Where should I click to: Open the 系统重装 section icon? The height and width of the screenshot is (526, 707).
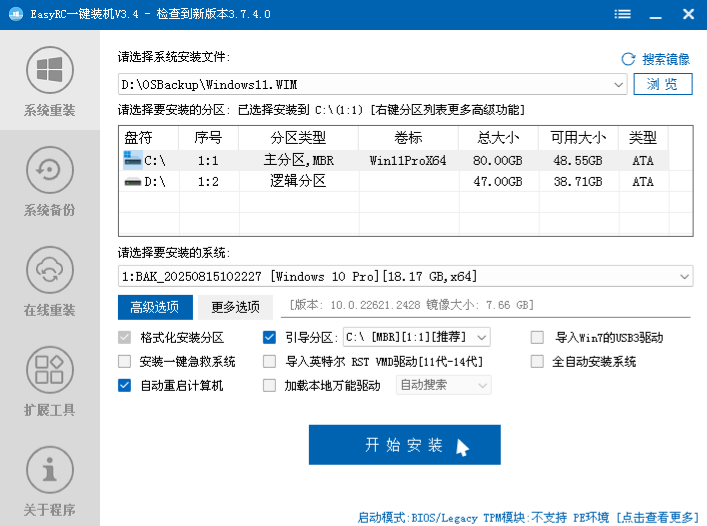(50, 70)
